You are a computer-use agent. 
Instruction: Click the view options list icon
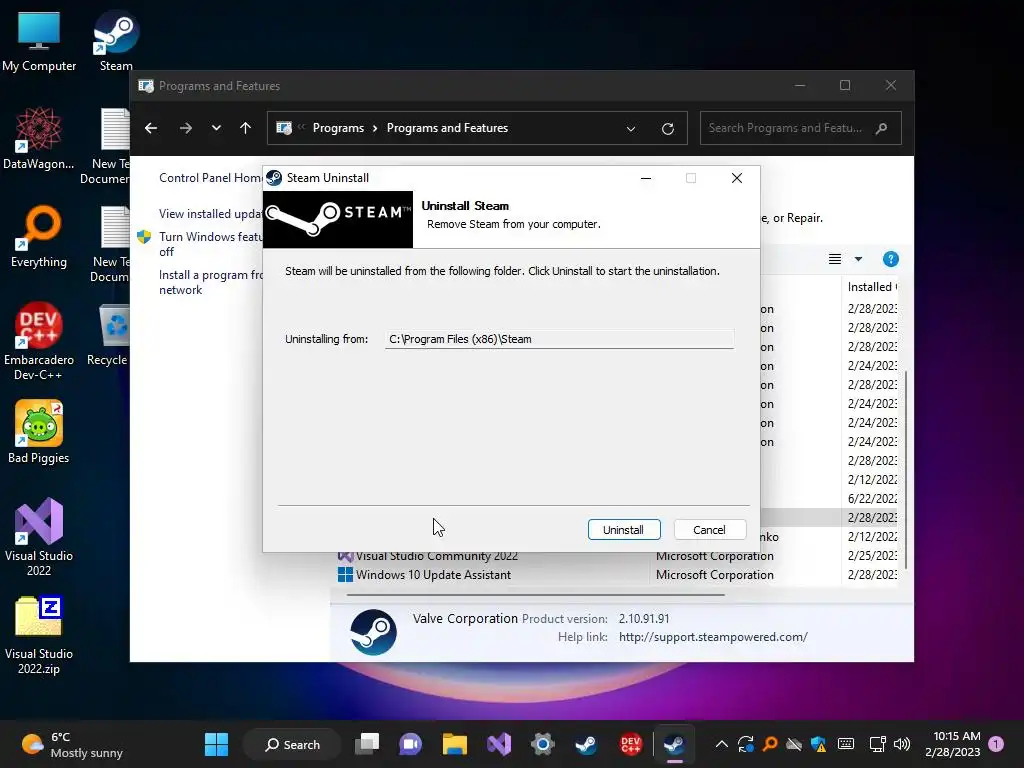click(835, 259)
